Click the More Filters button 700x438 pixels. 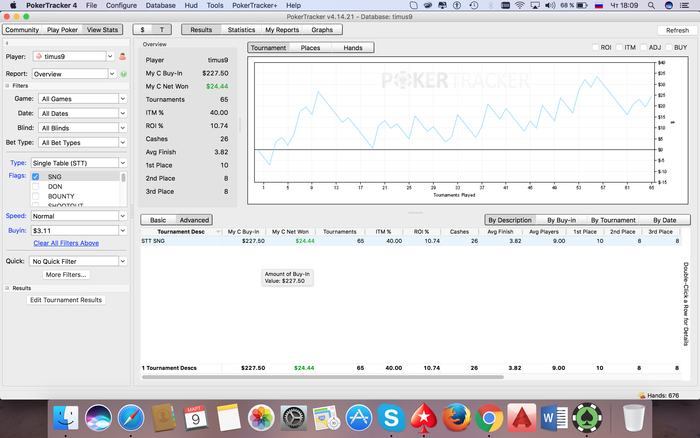[x=66, y=275]
